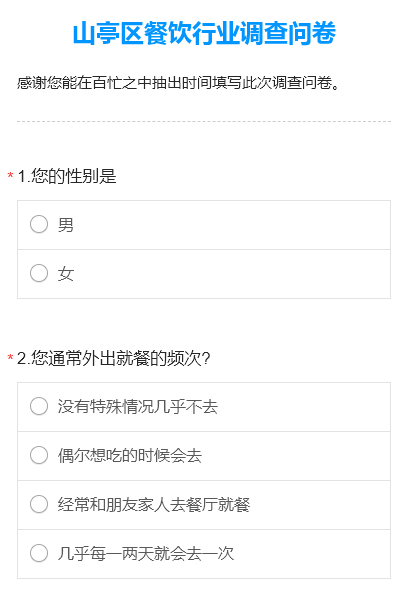Click the red asterisk beside question 1
The image size is (405, 613).
point(11,176)
